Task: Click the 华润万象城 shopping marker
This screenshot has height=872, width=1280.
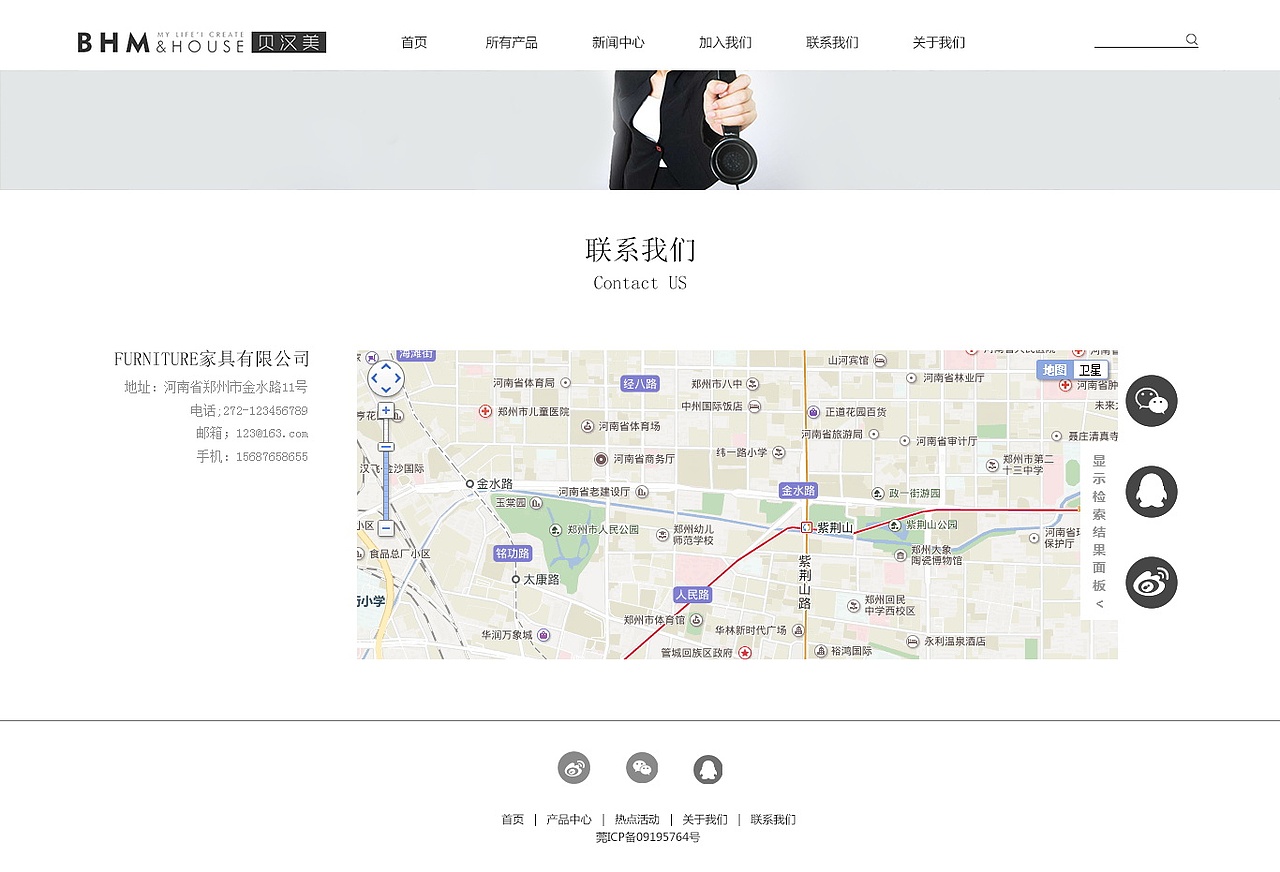Action: (x=544, y=635)
